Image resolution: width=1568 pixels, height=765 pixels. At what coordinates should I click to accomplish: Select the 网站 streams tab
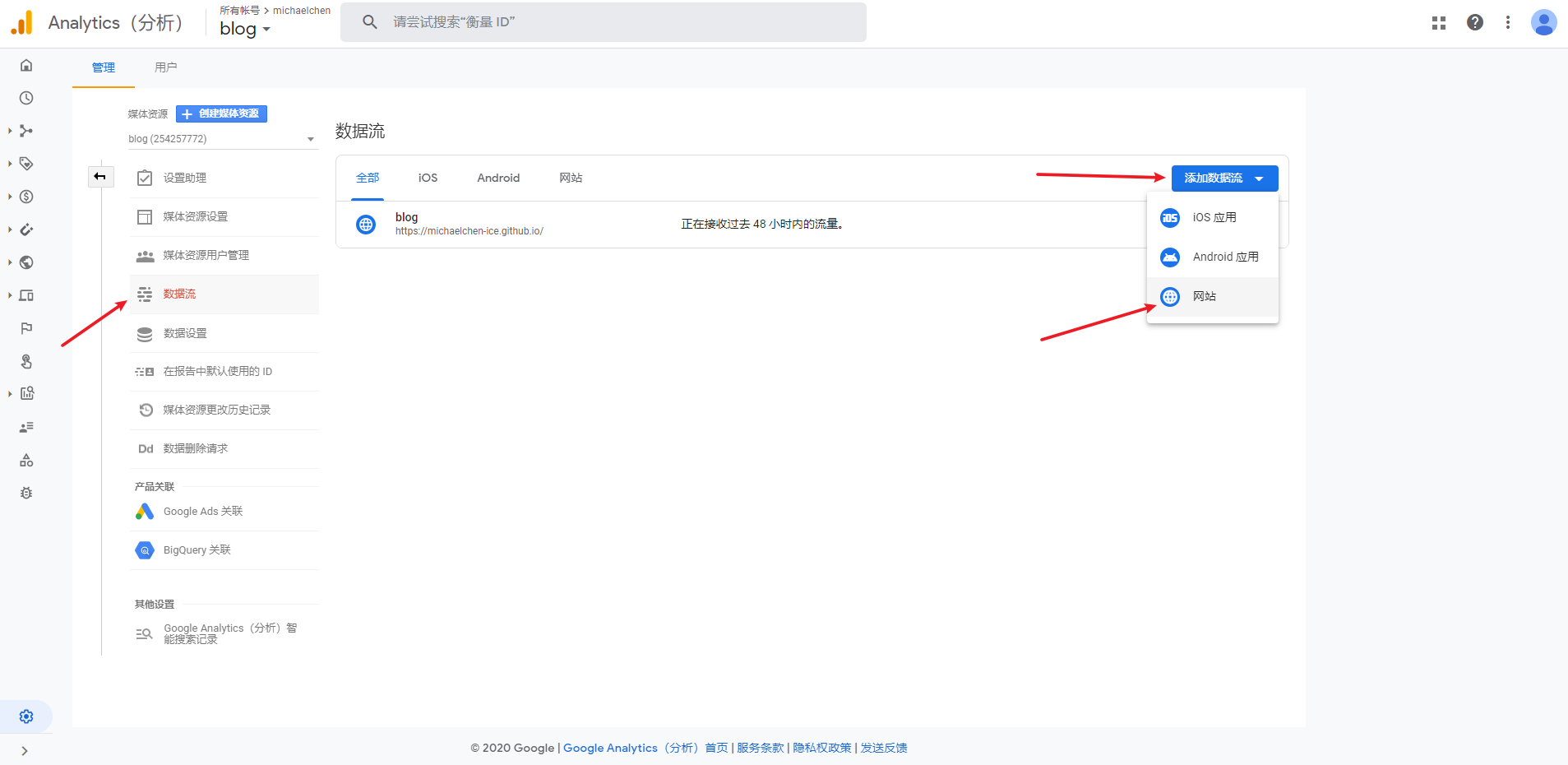pyautogui.click(x=571, y=178)
